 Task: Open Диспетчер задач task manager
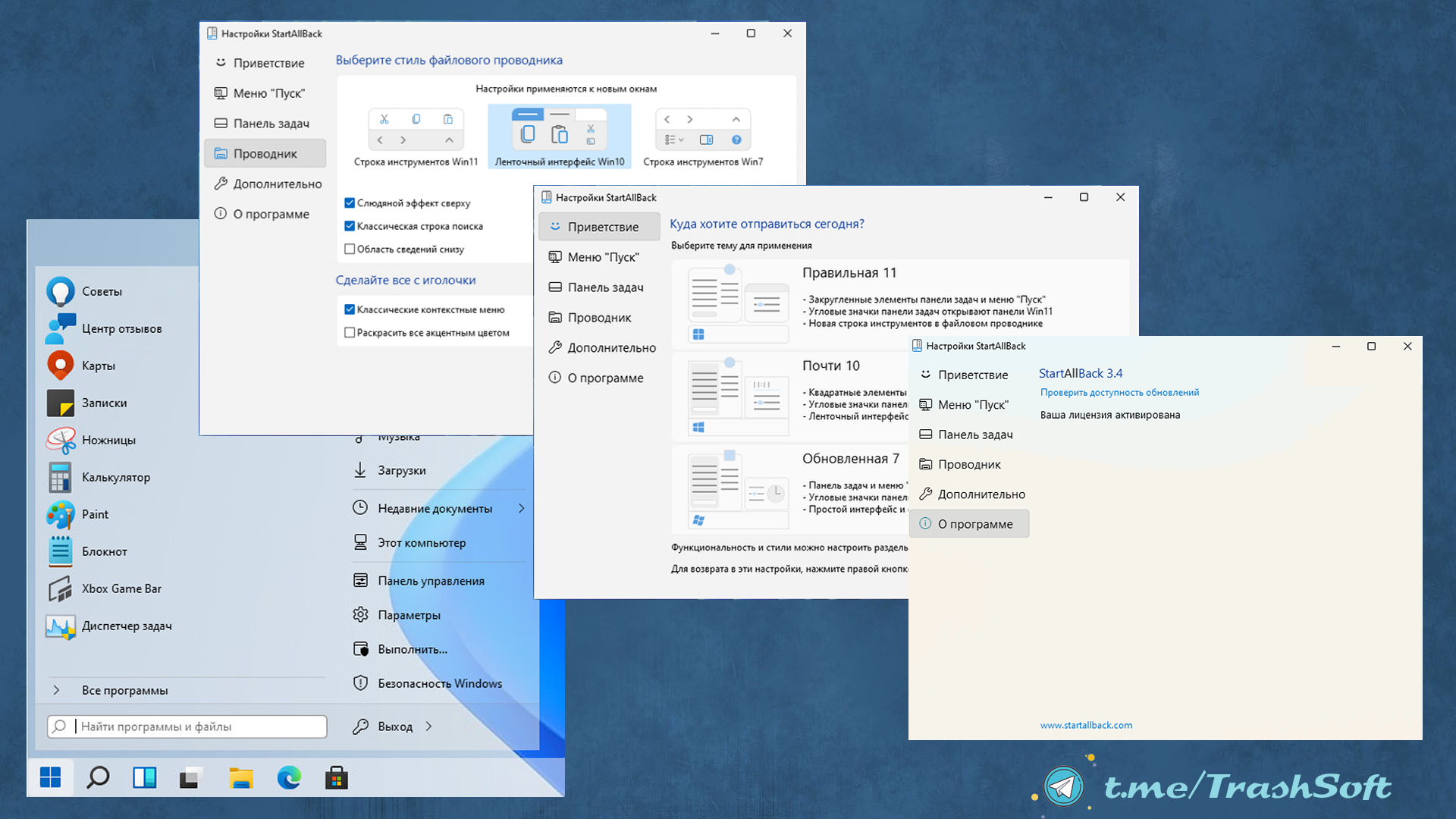pyautogui.click(x=108, y=626)
